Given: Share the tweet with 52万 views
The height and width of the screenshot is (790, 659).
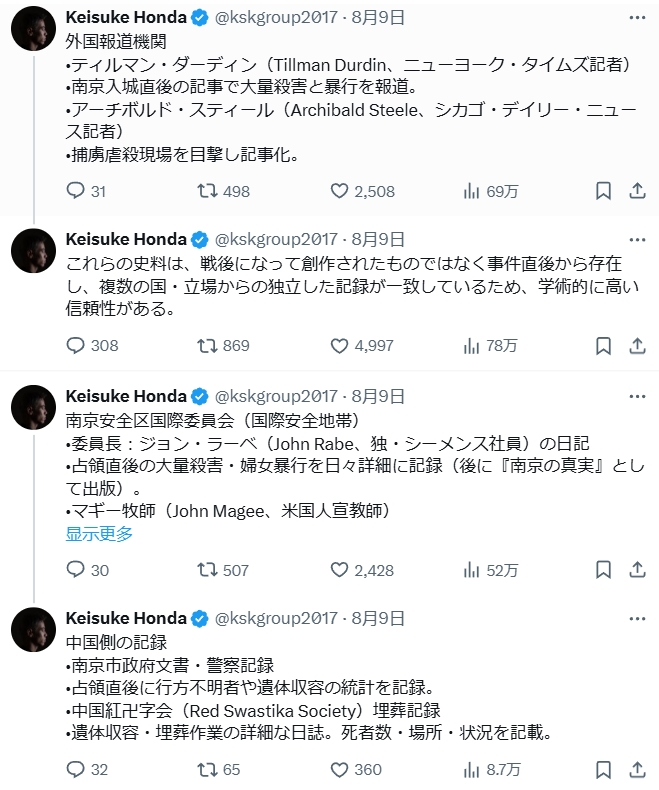Looking at the screenshot, I should coord(637,571).
